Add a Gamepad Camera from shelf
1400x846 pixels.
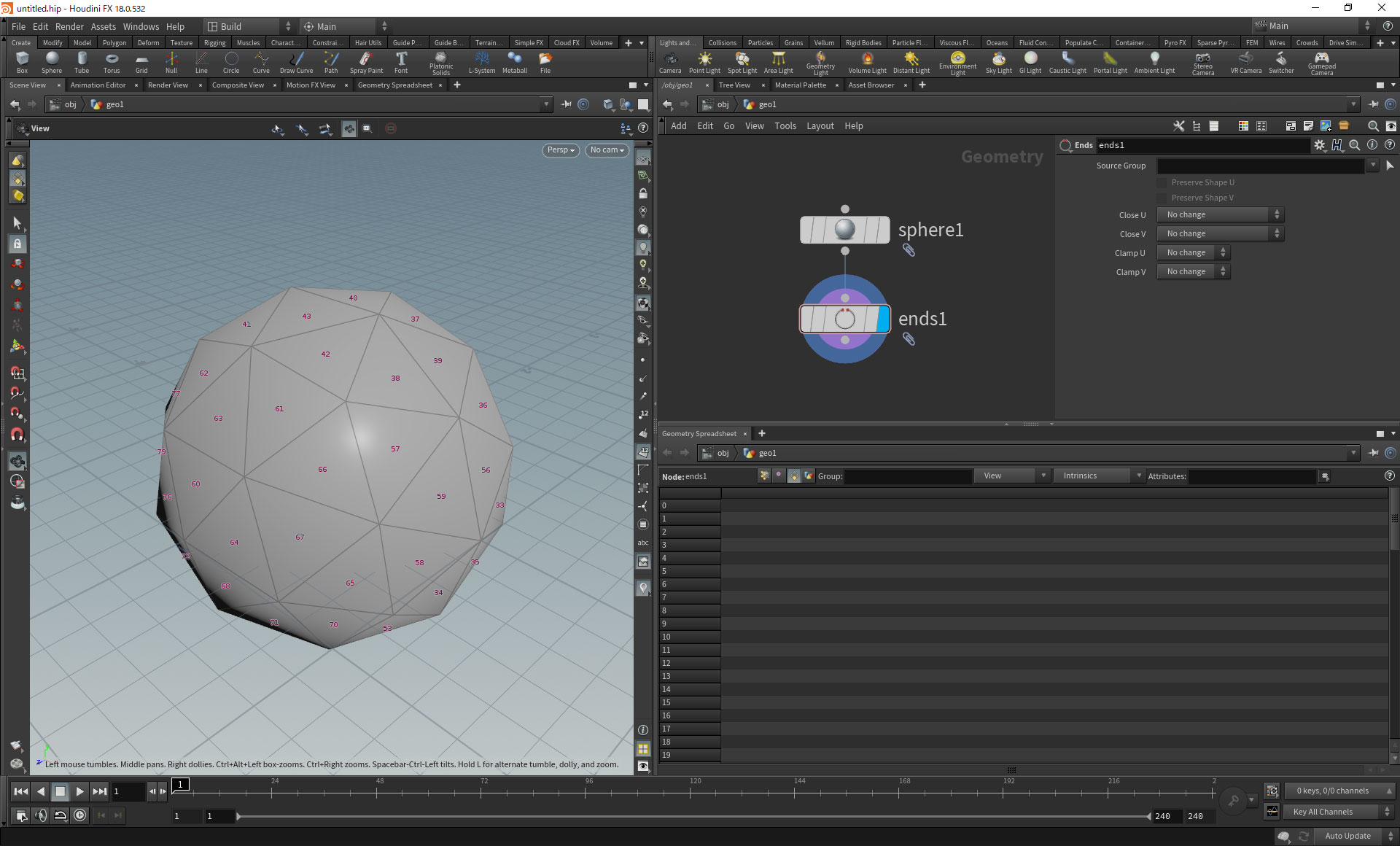(x=1321, y=63)
